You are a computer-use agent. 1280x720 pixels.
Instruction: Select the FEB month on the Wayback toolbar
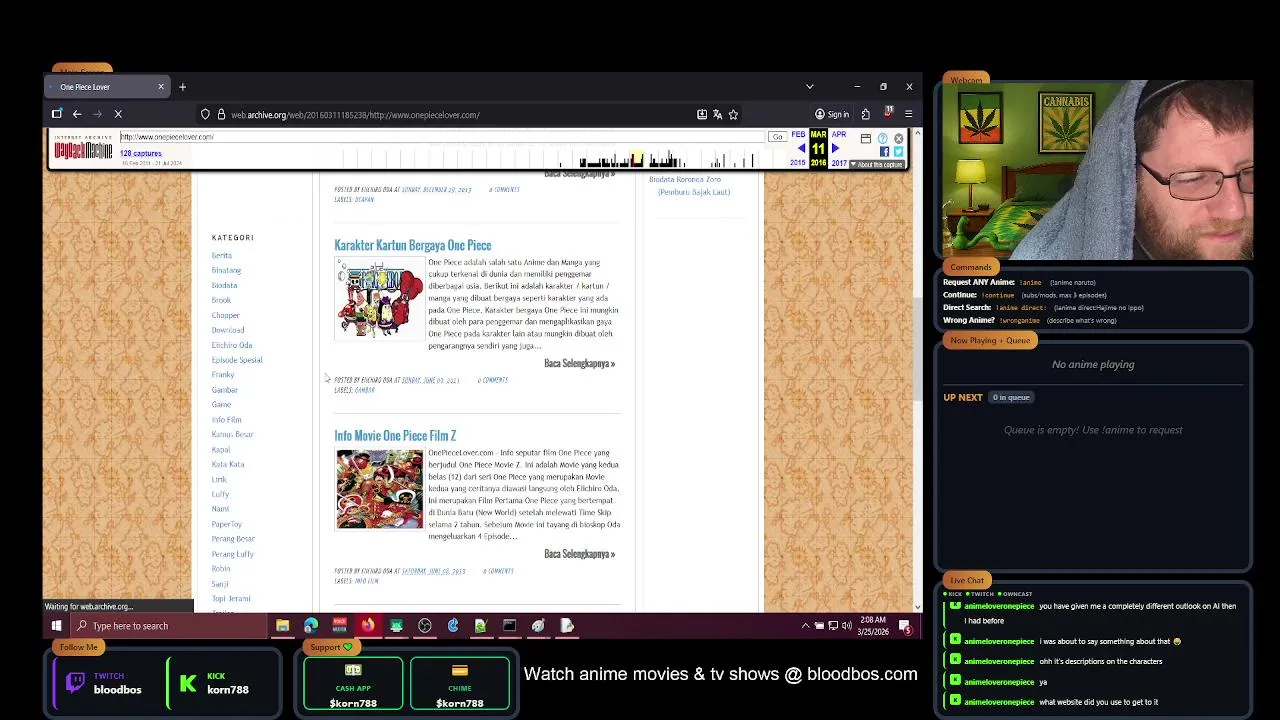pos(798,135)
